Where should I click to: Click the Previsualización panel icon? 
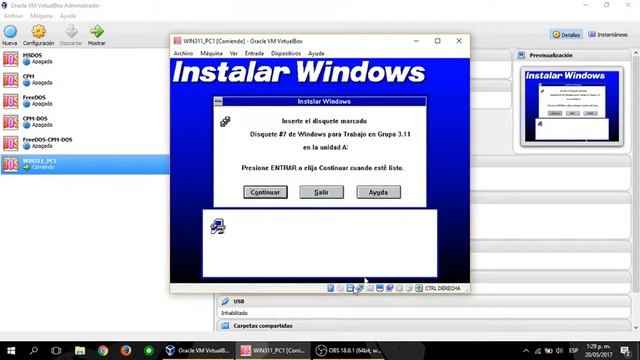[x=521, y=55]
